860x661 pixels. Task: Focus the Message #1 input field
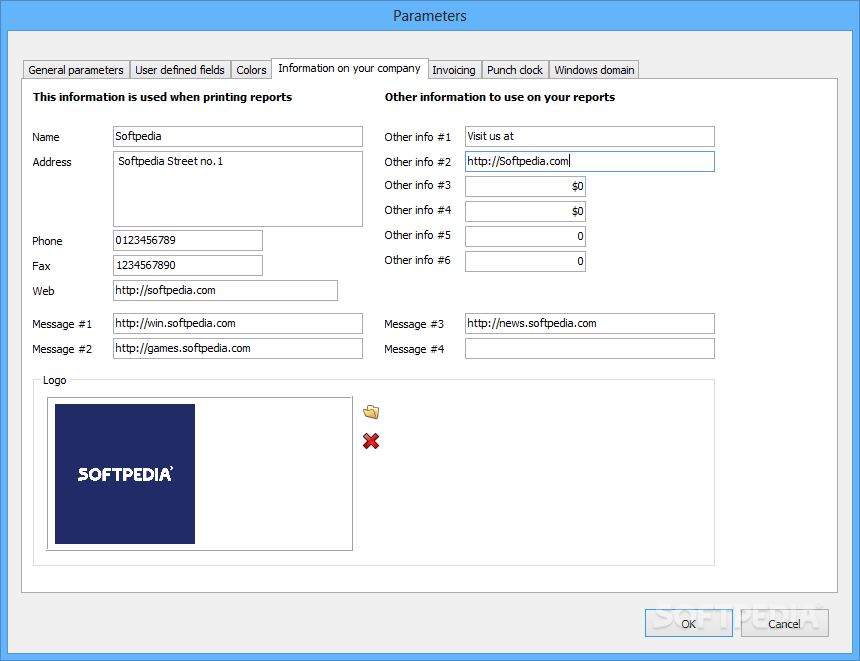[237, 323]
